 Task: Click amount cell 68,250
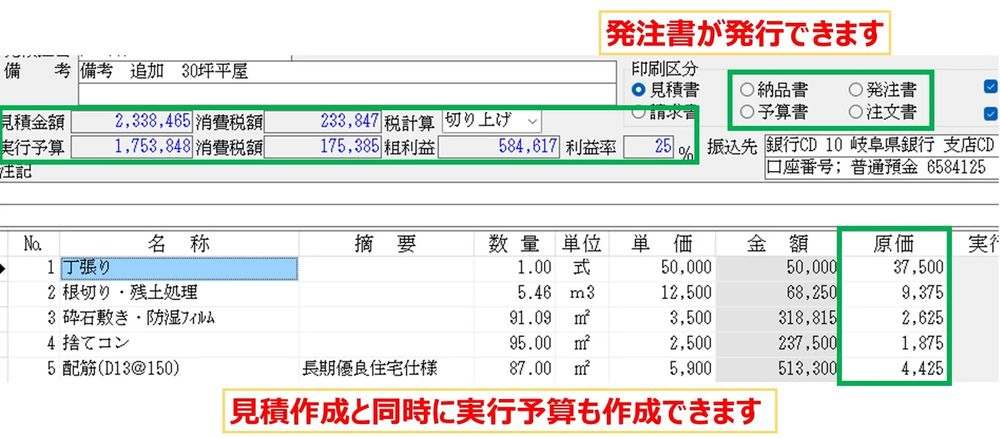tap(777, 293)
